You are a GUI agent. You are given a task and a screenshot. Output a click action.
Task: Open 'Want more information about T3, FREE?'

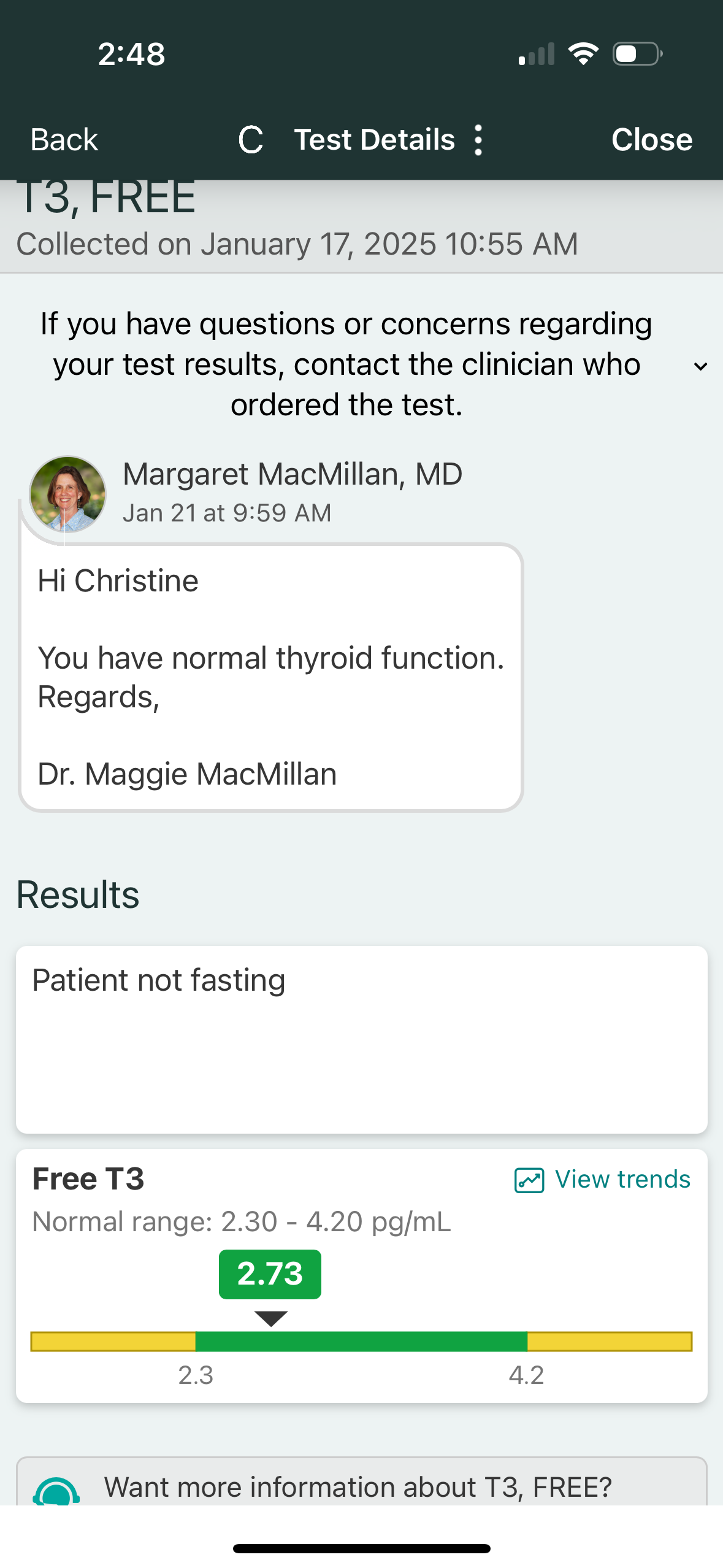tap(358, 1487)
